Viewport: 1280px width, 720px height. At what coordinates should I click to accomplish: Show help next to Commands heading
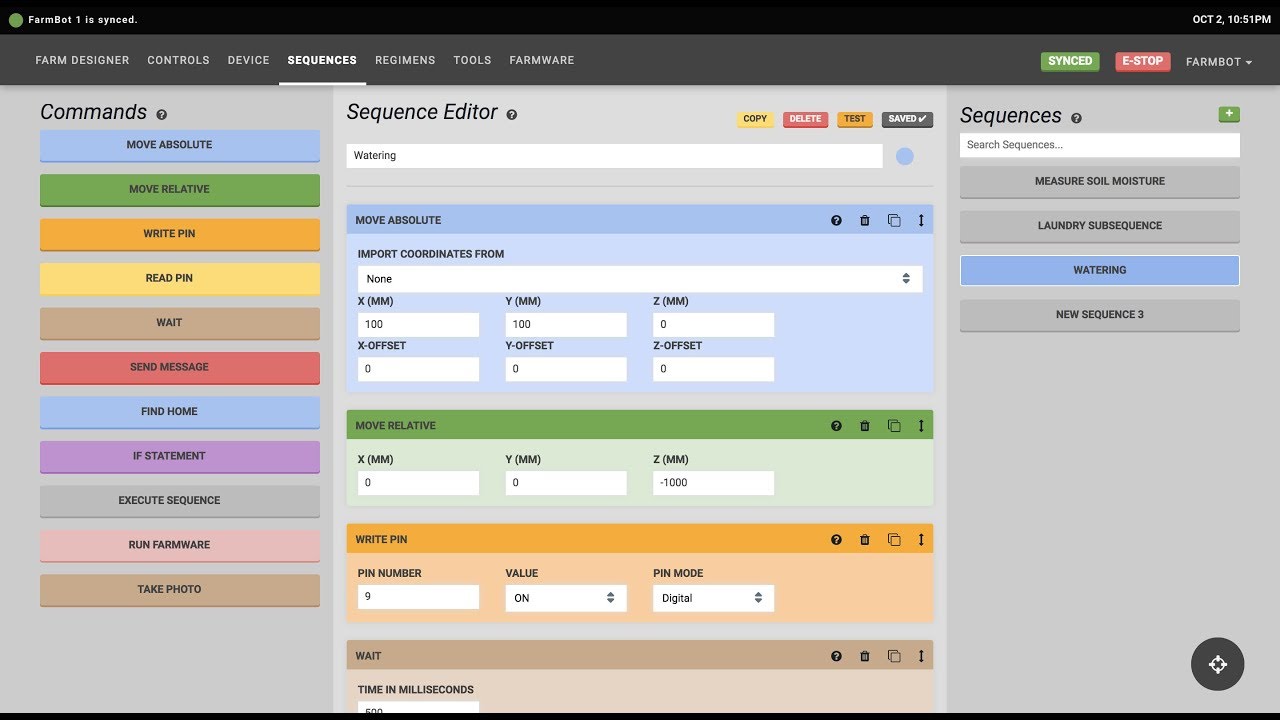161,115
